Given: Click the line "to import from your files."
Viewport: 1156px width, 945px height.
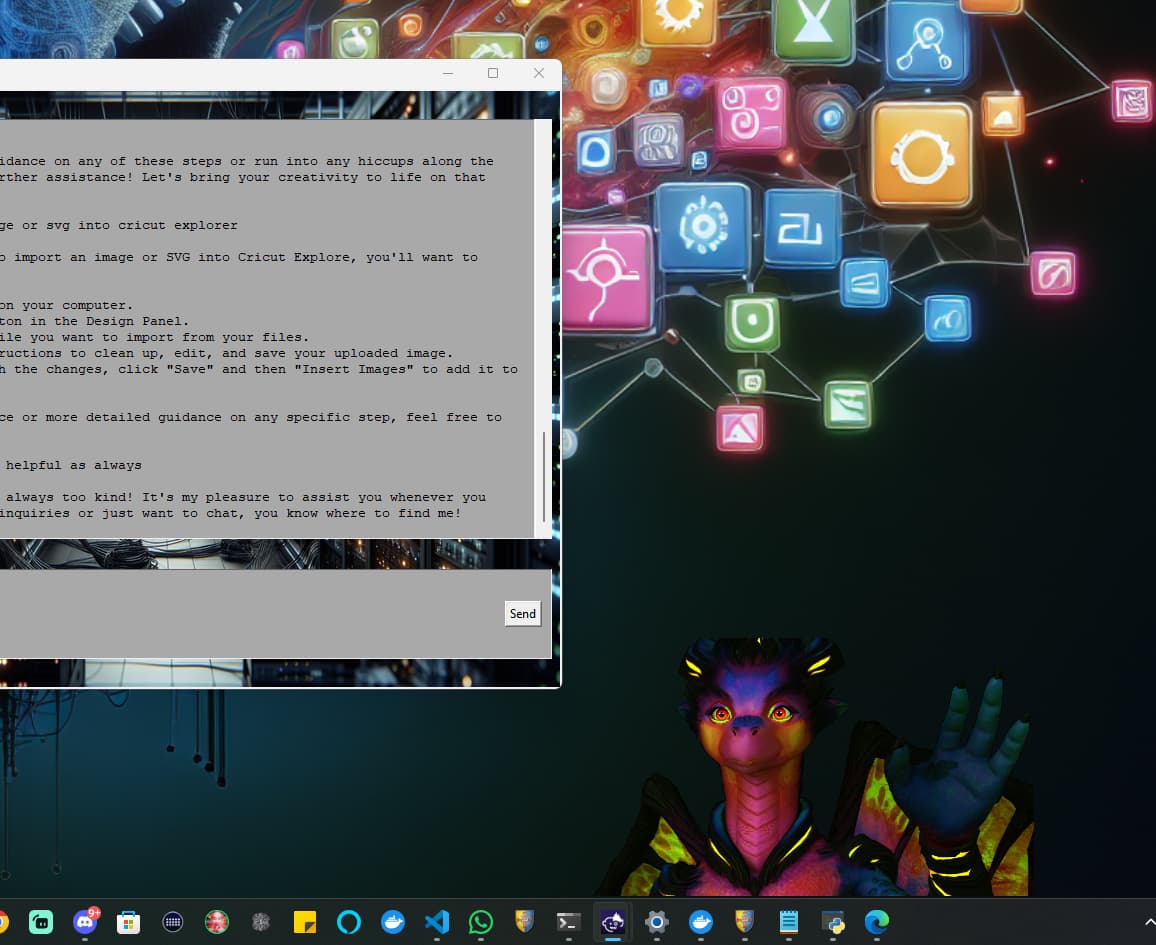Looking at the screenshot, I should point(154,338).
